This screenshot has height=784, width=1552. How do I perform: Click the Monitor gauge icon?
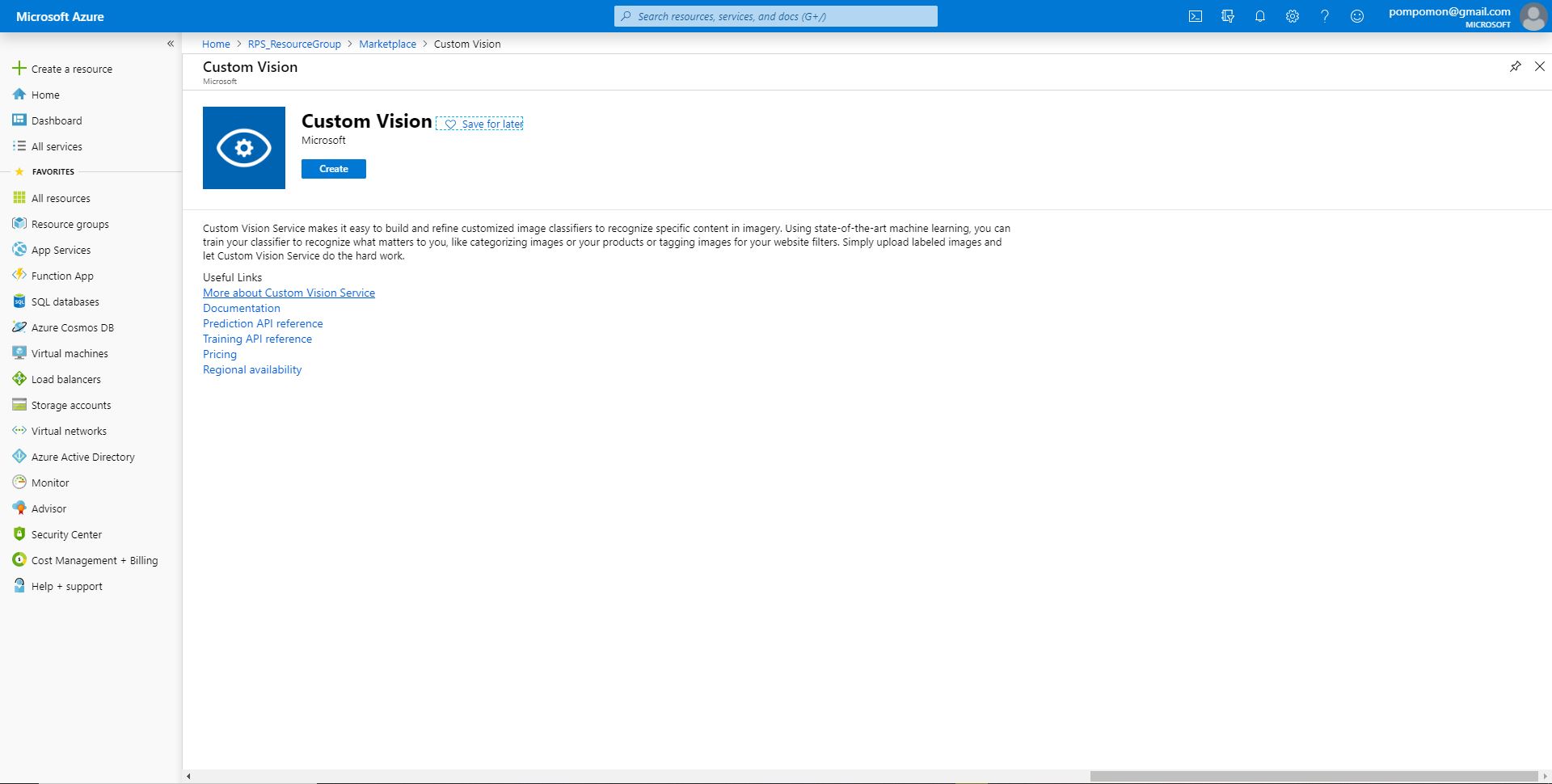[x=19, y=483]
